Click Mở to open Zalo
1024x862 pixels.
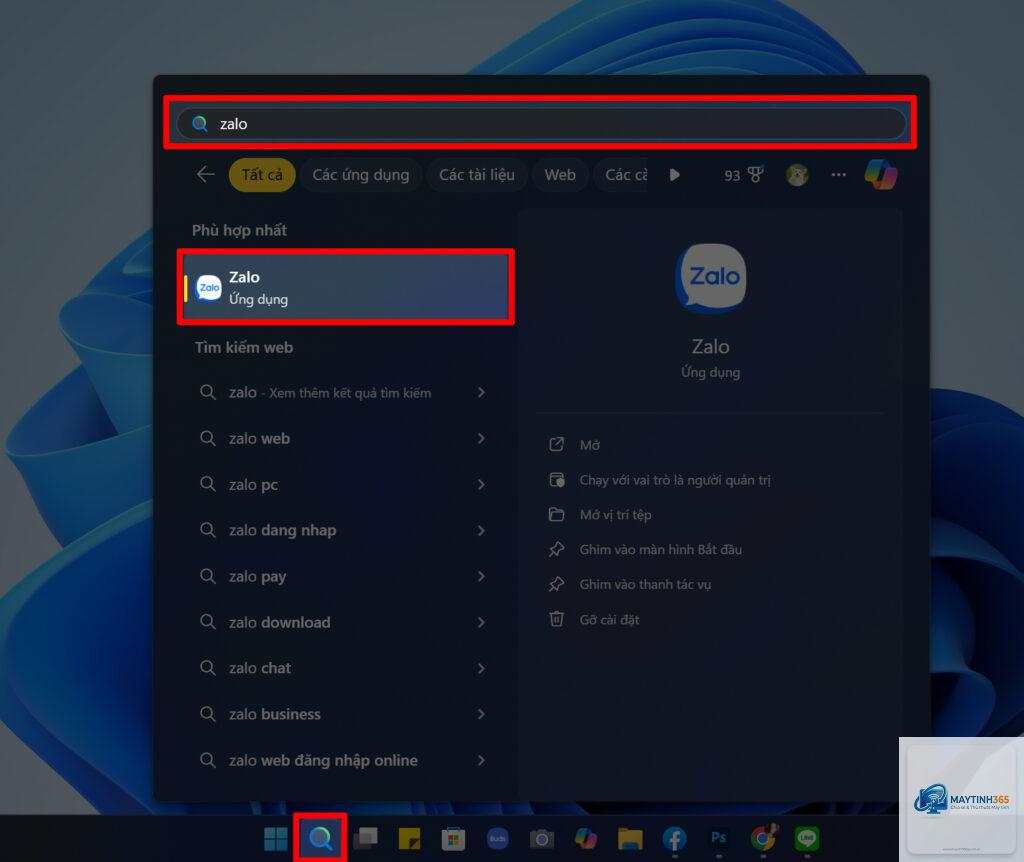[590, 445]
